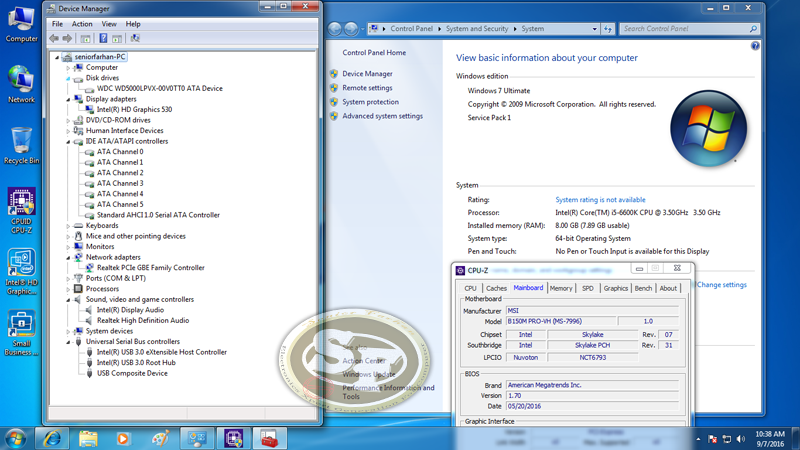Open Windows Explorer folder on taskbar
Screen dimensions: 800x450
click(x=88, y=438)
